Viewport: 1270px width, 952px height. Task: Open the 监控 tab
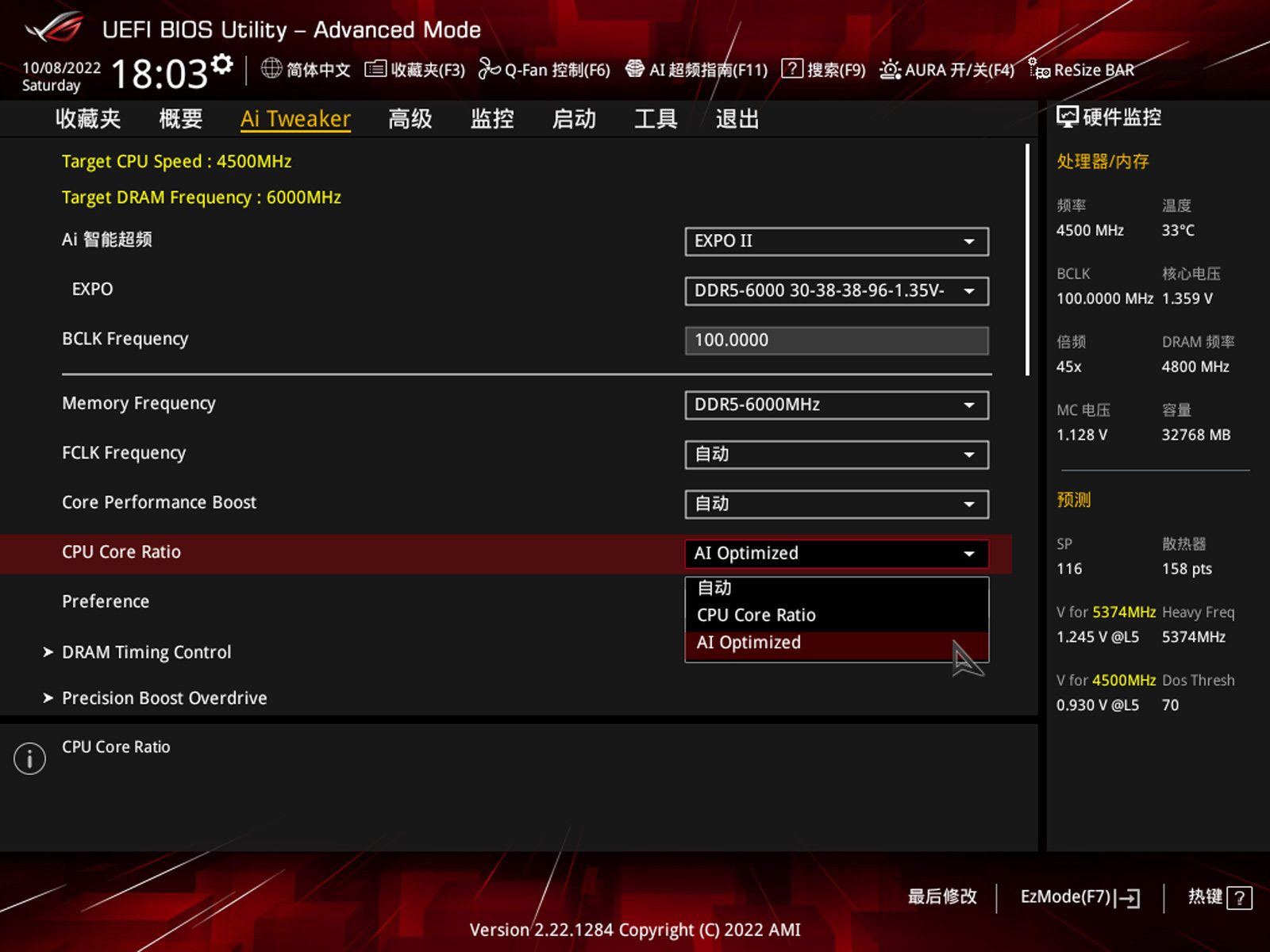tap(492, 119)
